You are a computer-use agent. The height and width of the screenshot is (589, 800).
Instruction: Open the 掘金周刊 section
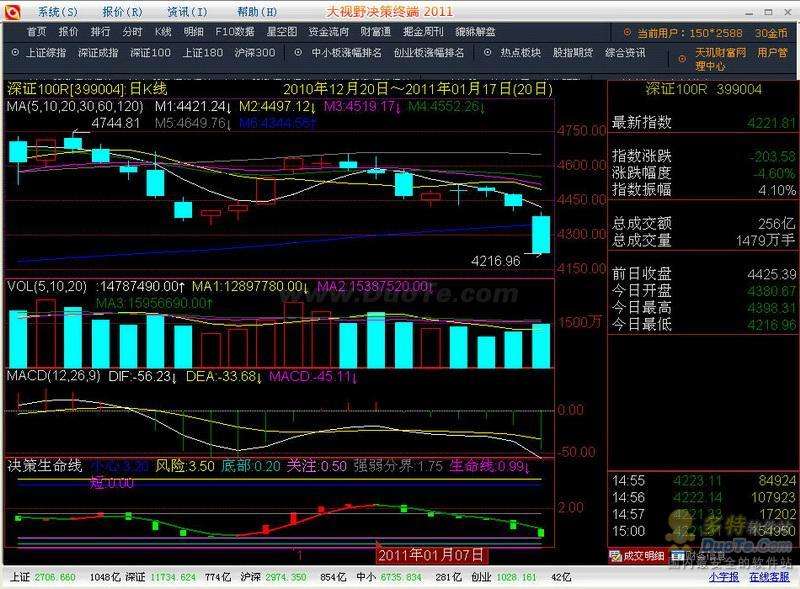[x=423, y=32]
